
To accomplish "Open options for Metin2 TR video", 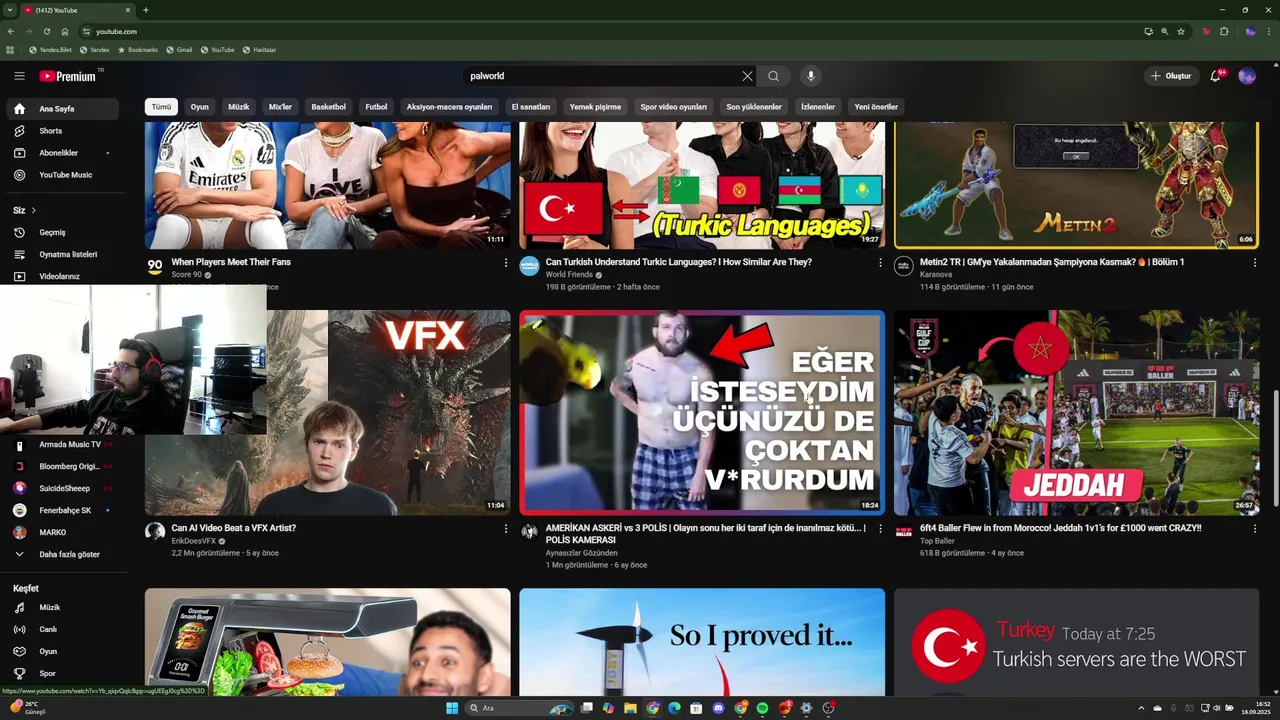I will tap(1255, 263).
